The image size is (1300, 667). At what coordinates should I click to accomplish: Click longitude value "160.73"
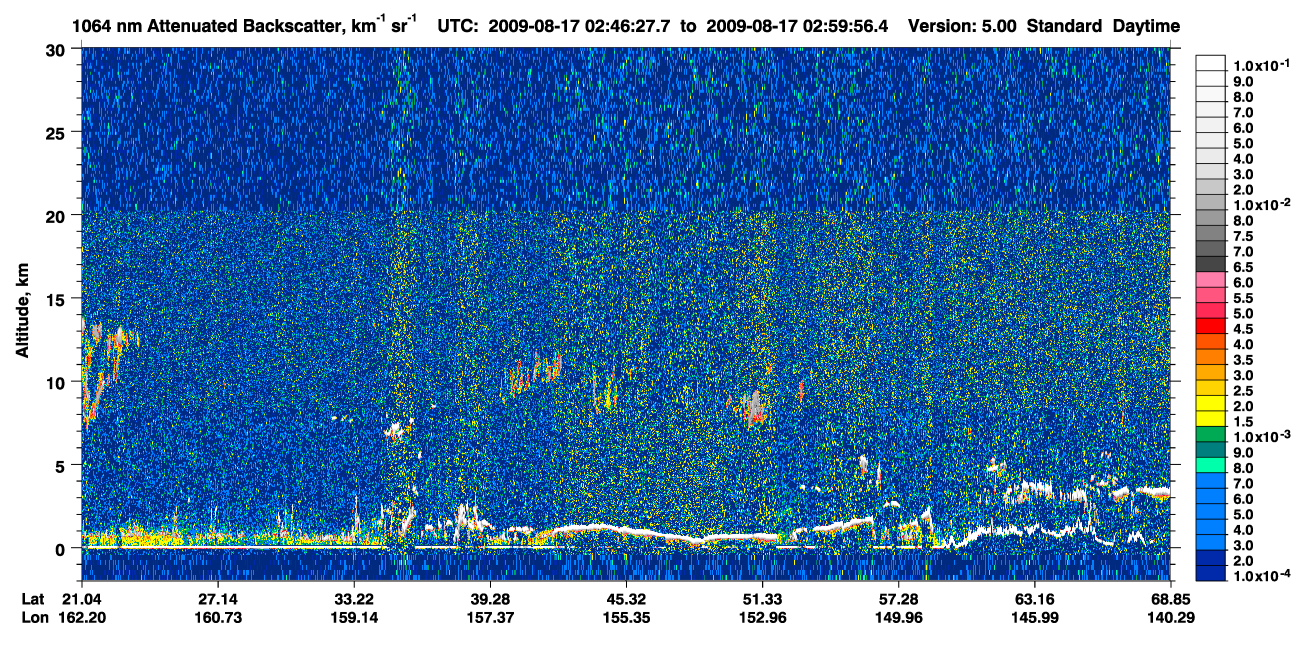click(218, 617)
